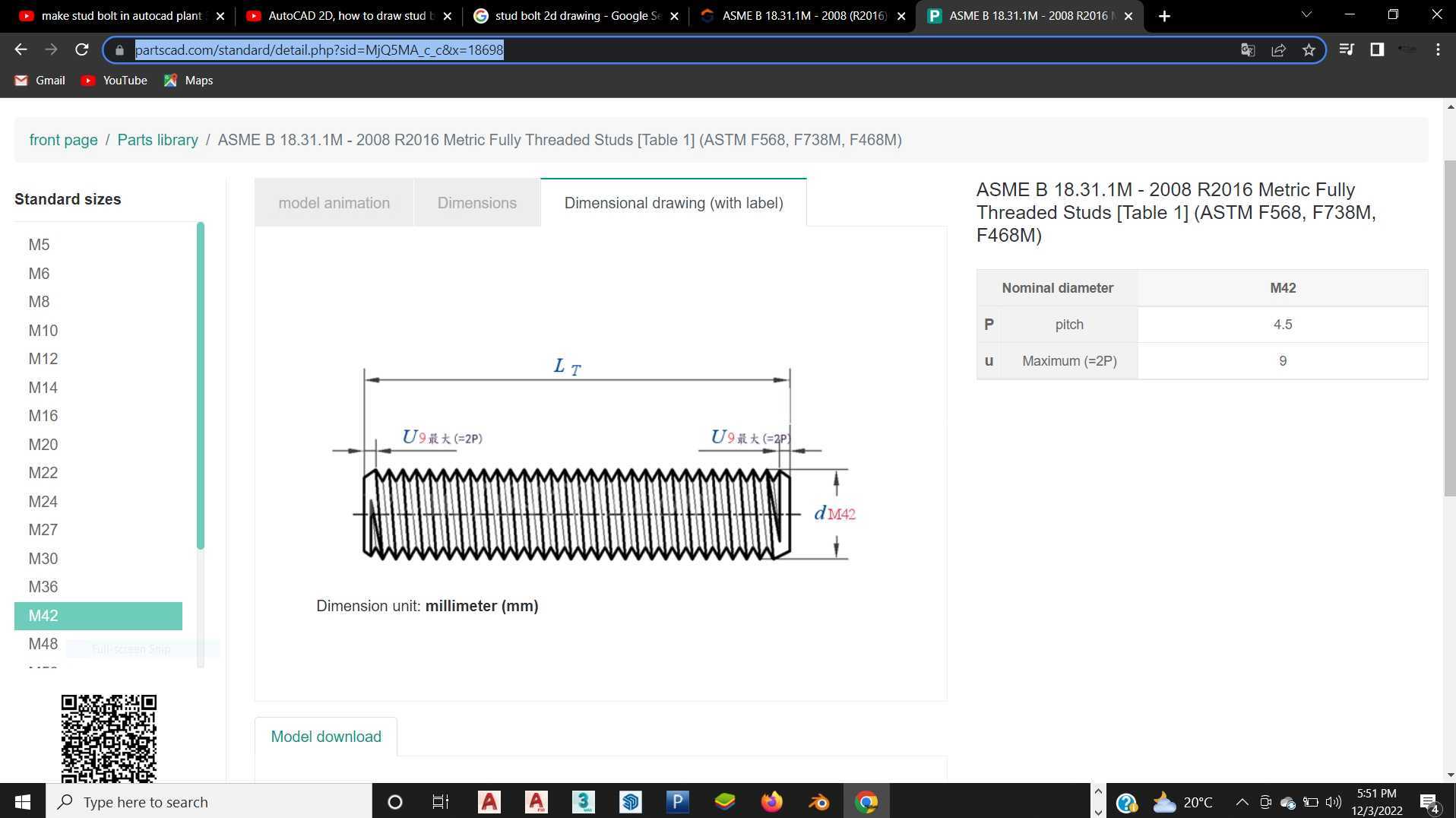Open a new browser tab
Screen dimensions: 1456x818
click(1164, 16)
